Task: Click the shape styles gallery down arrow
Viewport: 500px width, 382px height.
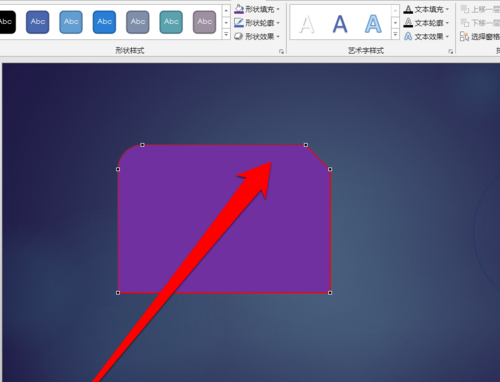Action: (226, 23)
